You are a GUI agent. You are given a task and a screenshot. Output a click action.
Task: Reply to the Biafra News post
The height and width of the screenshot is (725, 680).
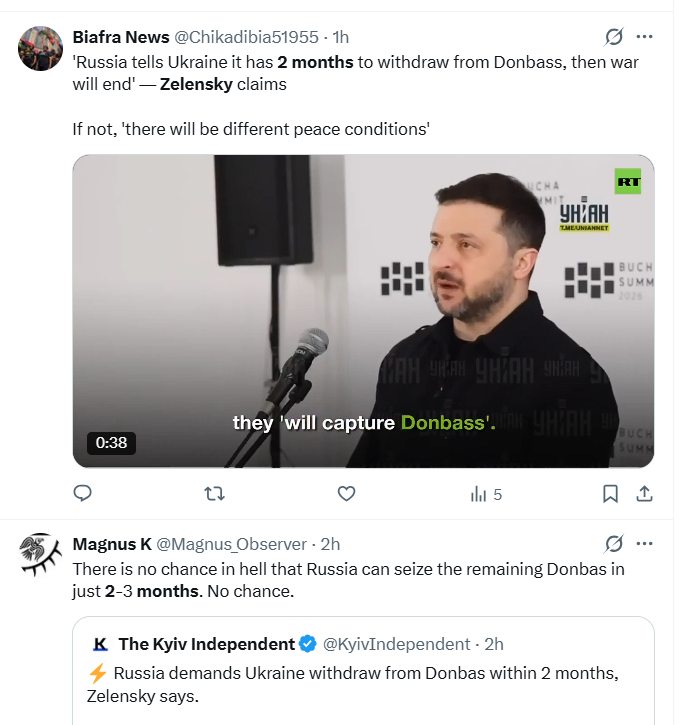click(83, 493)
